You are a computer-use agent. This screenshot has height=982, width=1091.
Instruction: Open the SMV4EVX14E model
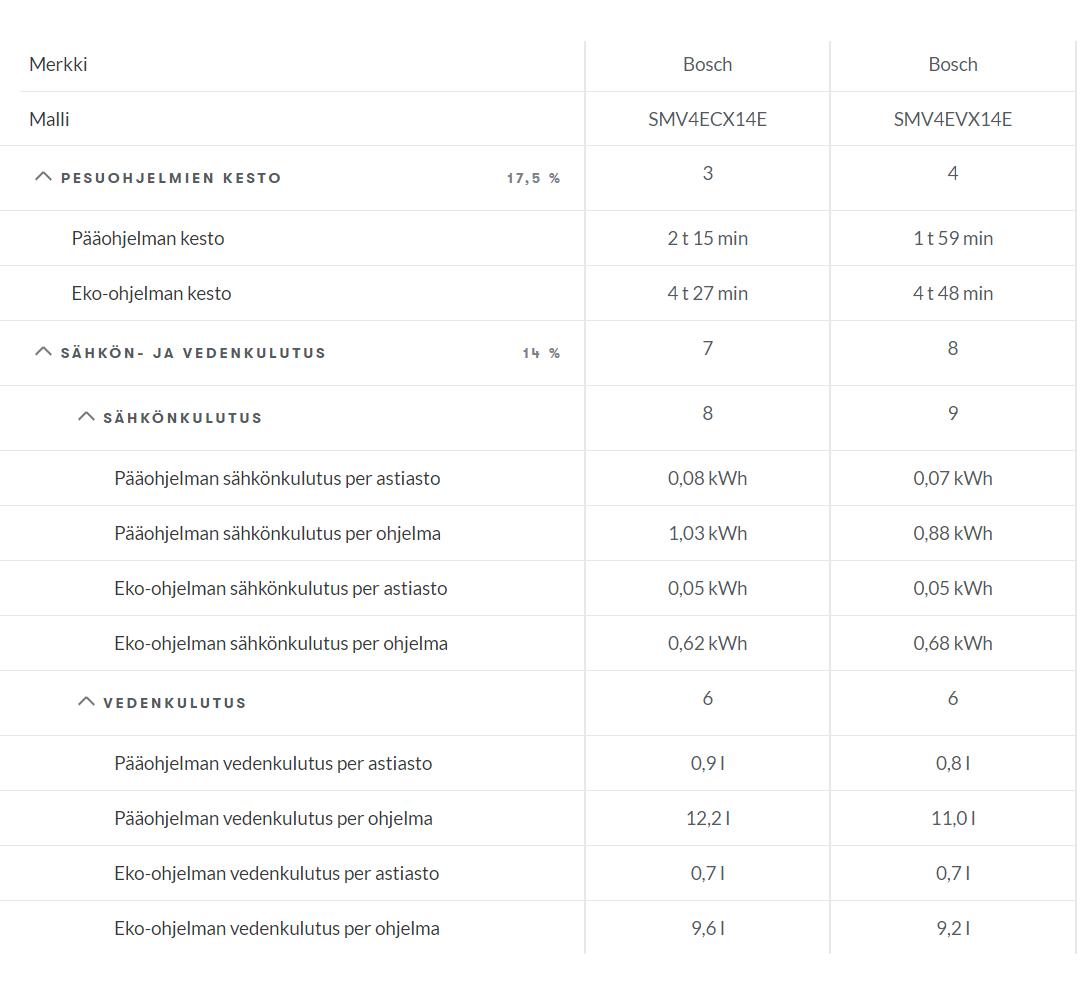coord(952,119)
